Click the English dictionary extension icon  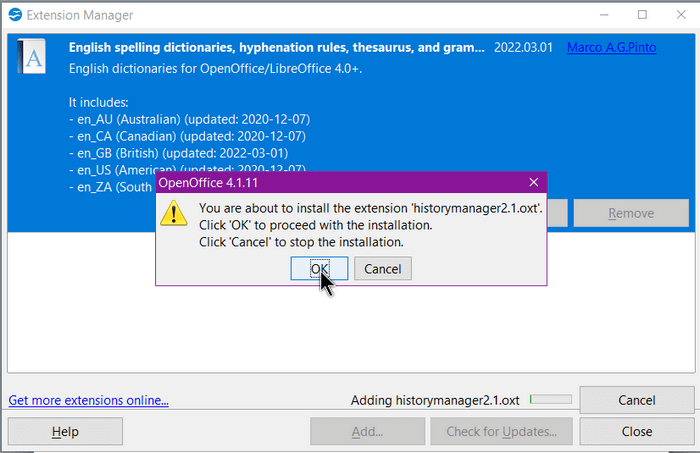pos(31,56)
